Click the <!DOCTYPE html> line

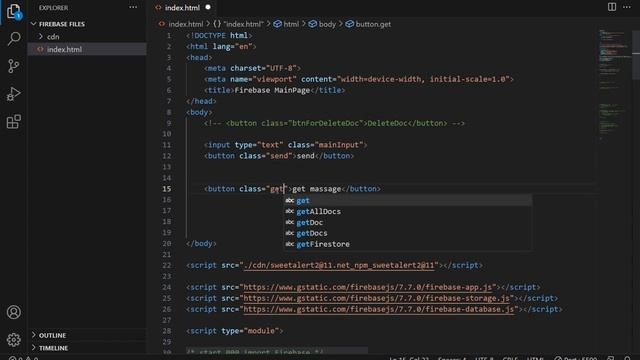(x=219, y=36)
